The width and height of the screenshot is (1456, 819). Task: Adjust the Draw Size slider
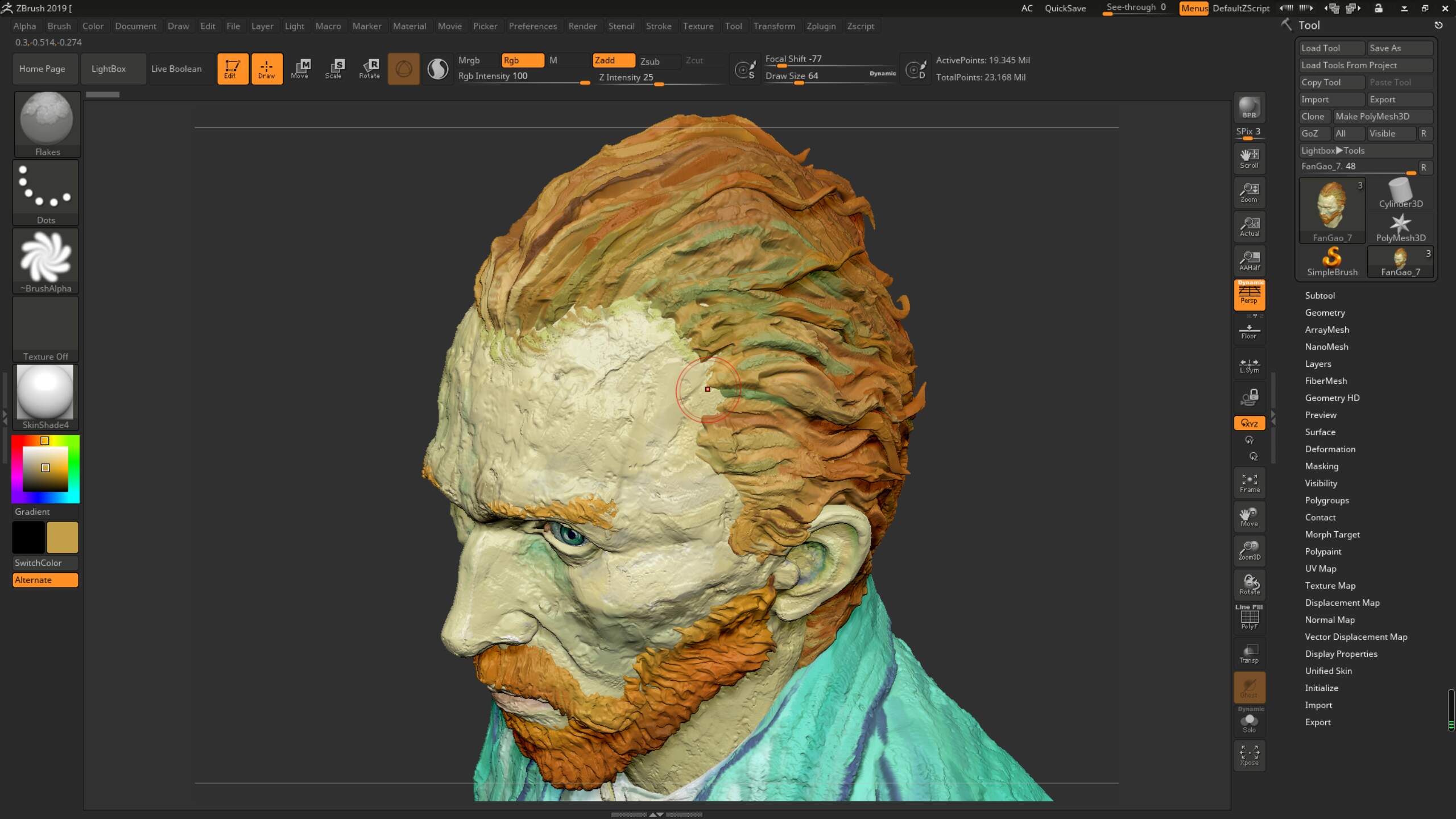[829, 77]
